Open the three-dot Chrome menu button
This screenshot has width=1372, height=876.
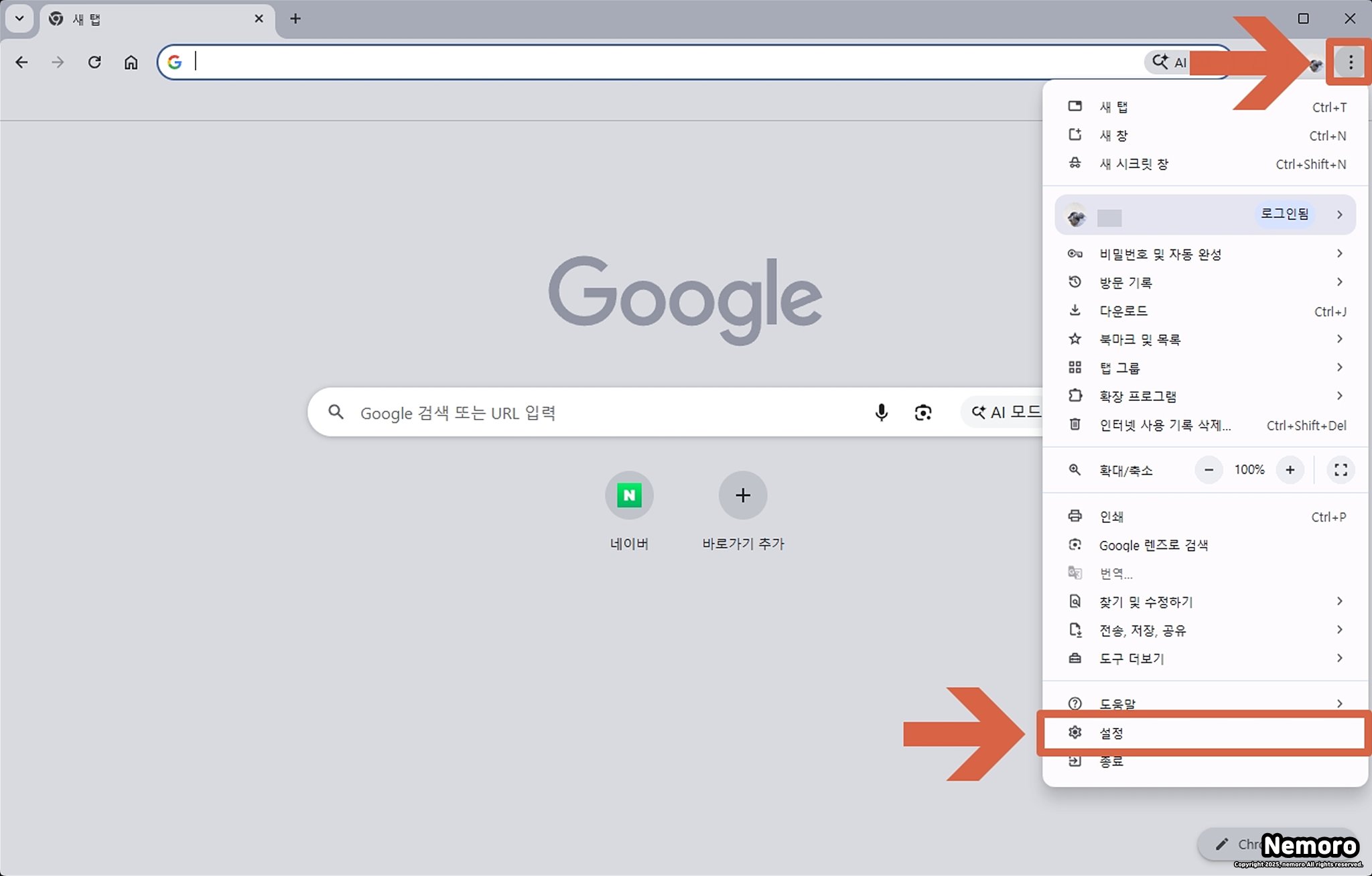(1350, 62)
